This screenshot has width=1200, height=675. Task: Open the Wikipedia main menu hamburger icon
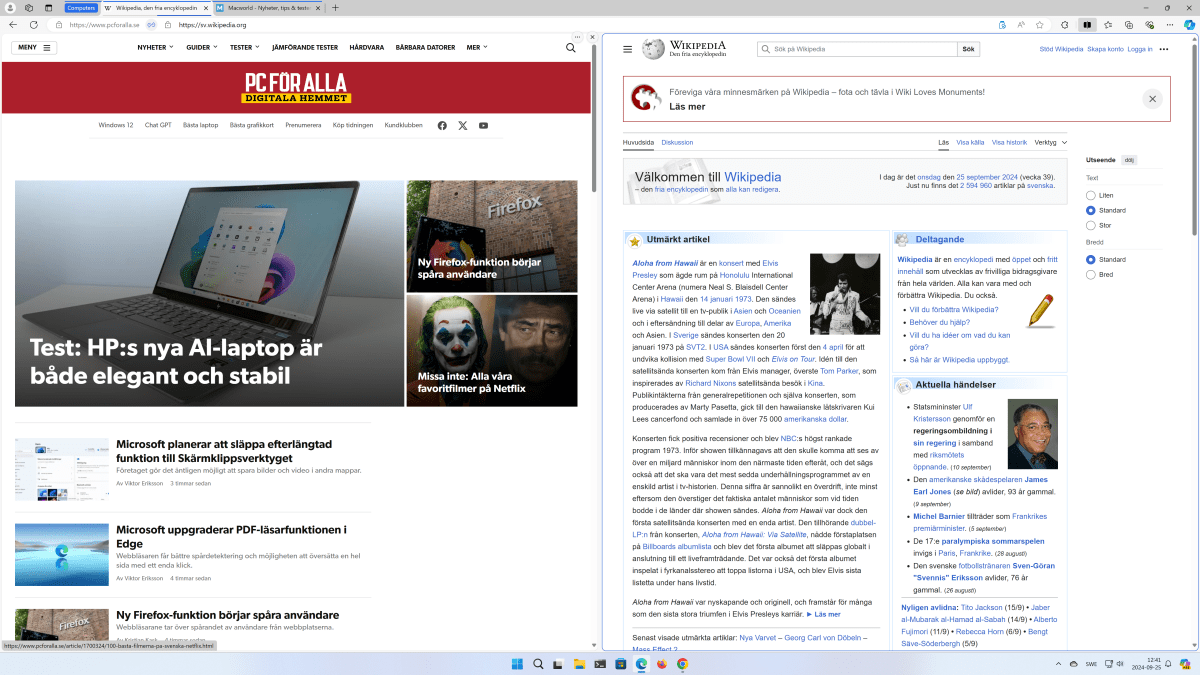click(x=627, y=49)
